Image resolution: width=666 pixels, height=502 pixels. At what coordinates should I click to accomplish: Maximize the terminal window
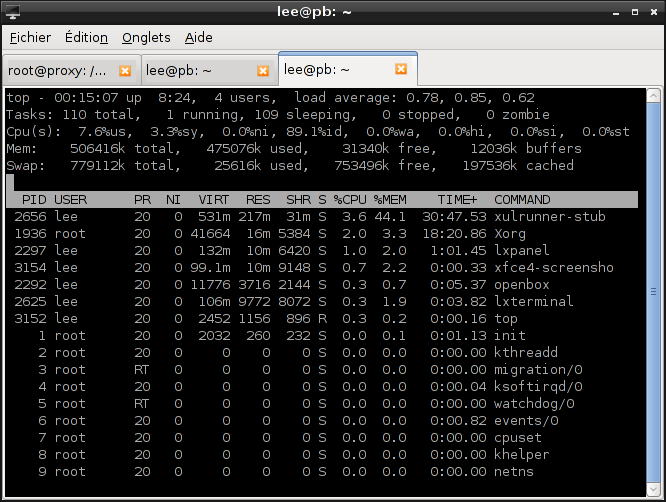633,12
